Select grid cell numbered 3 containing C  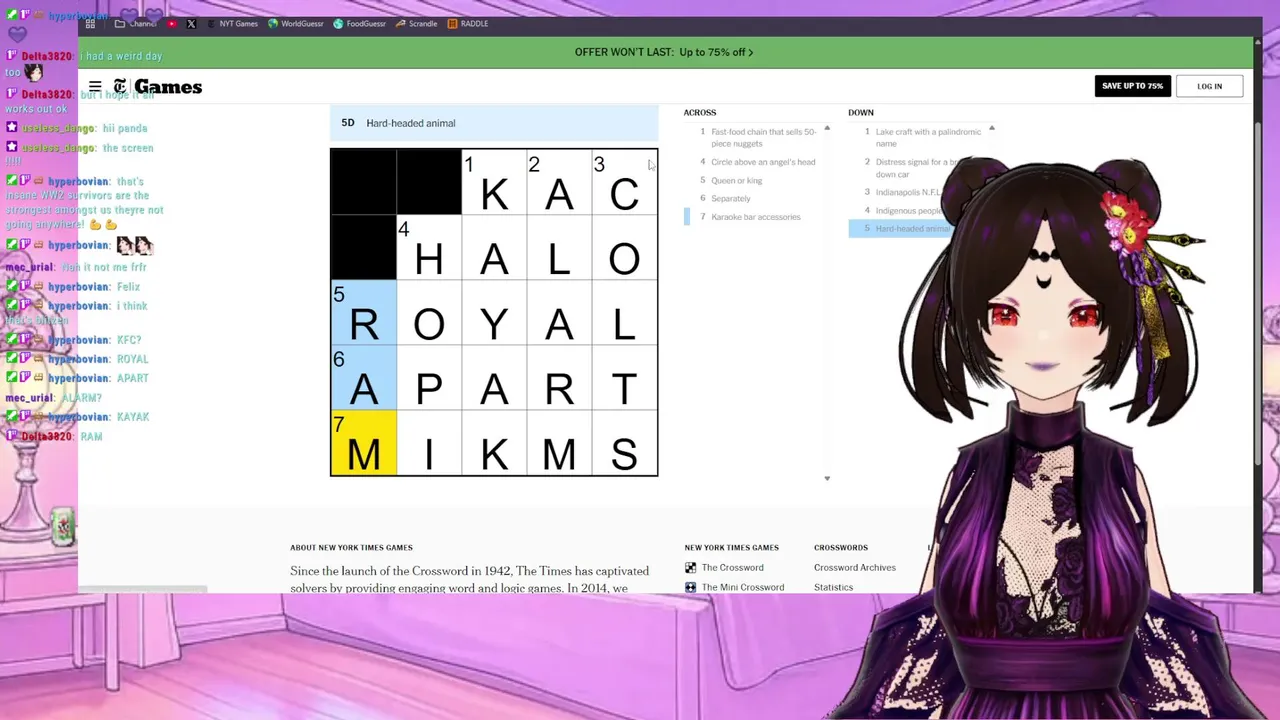coord(624,182)
